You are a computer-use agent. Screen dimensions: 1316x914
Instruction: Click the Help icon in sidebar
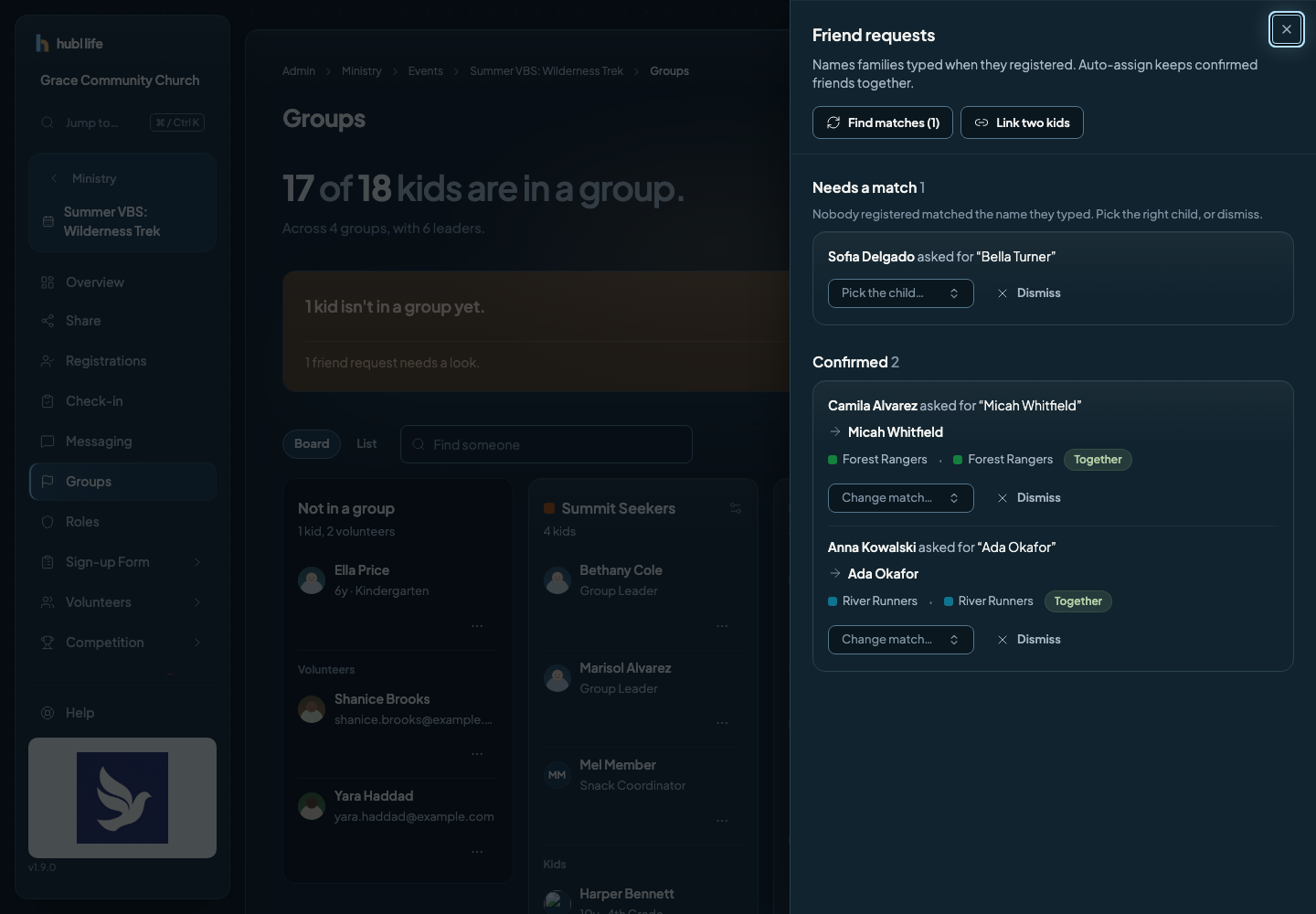pyautogui.click(x=48, y=713)
